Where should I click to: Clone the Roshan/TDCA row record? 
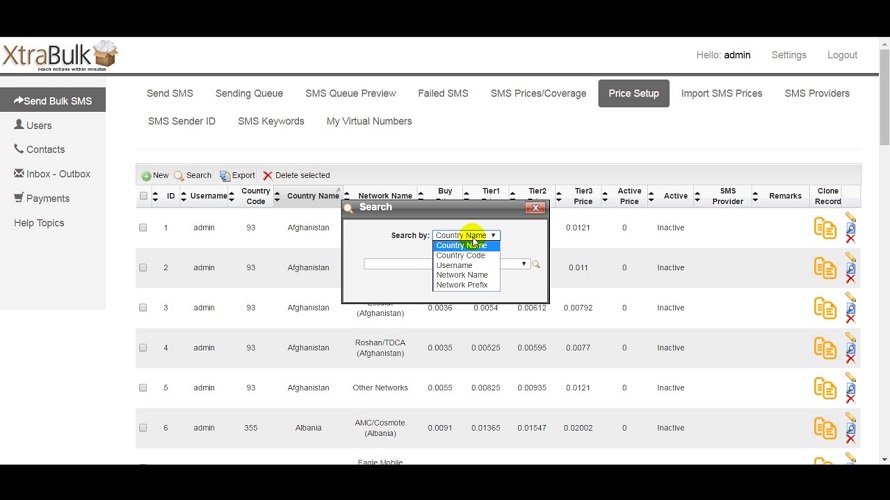(825, 348)
